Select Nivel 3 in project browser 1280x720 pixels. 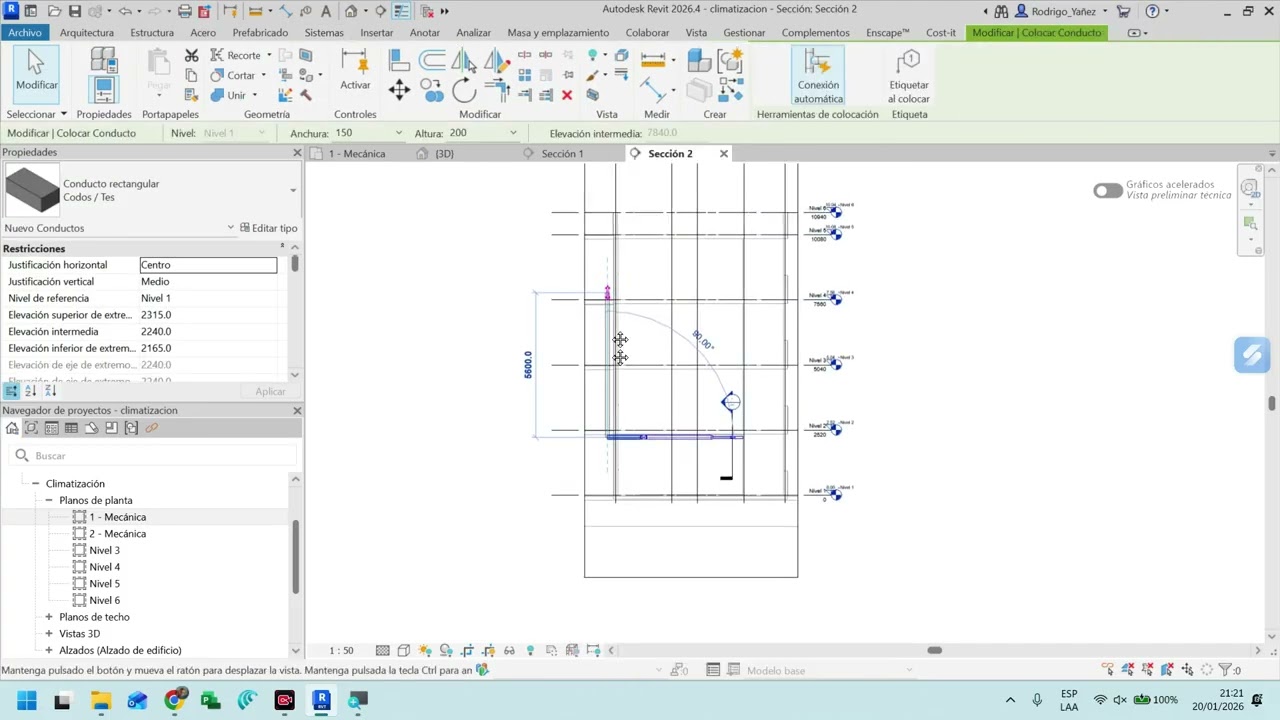click(x=104, y=550)
